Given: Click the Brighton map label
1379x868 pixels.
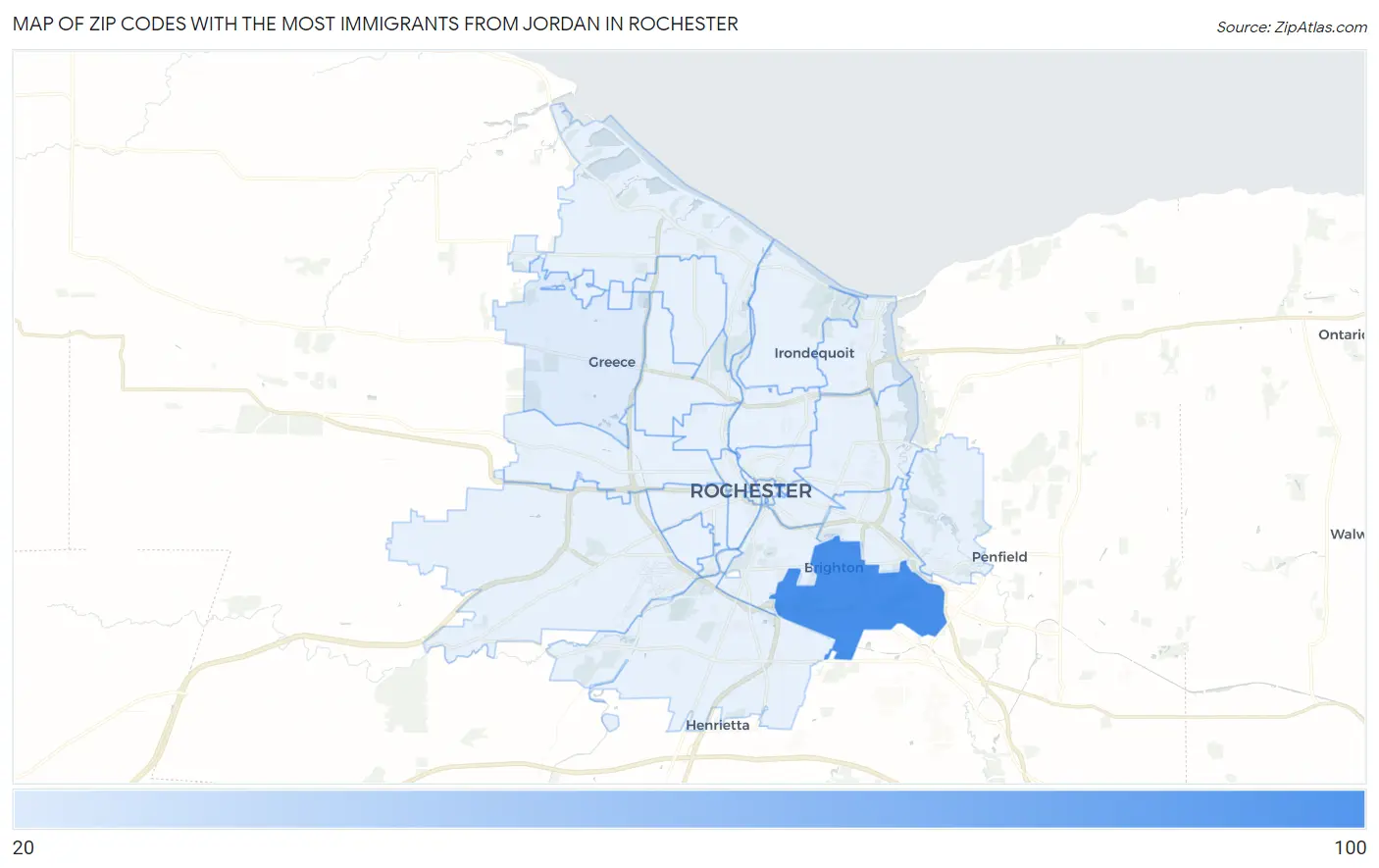Looking at the screenshot, I should point(835,567).
